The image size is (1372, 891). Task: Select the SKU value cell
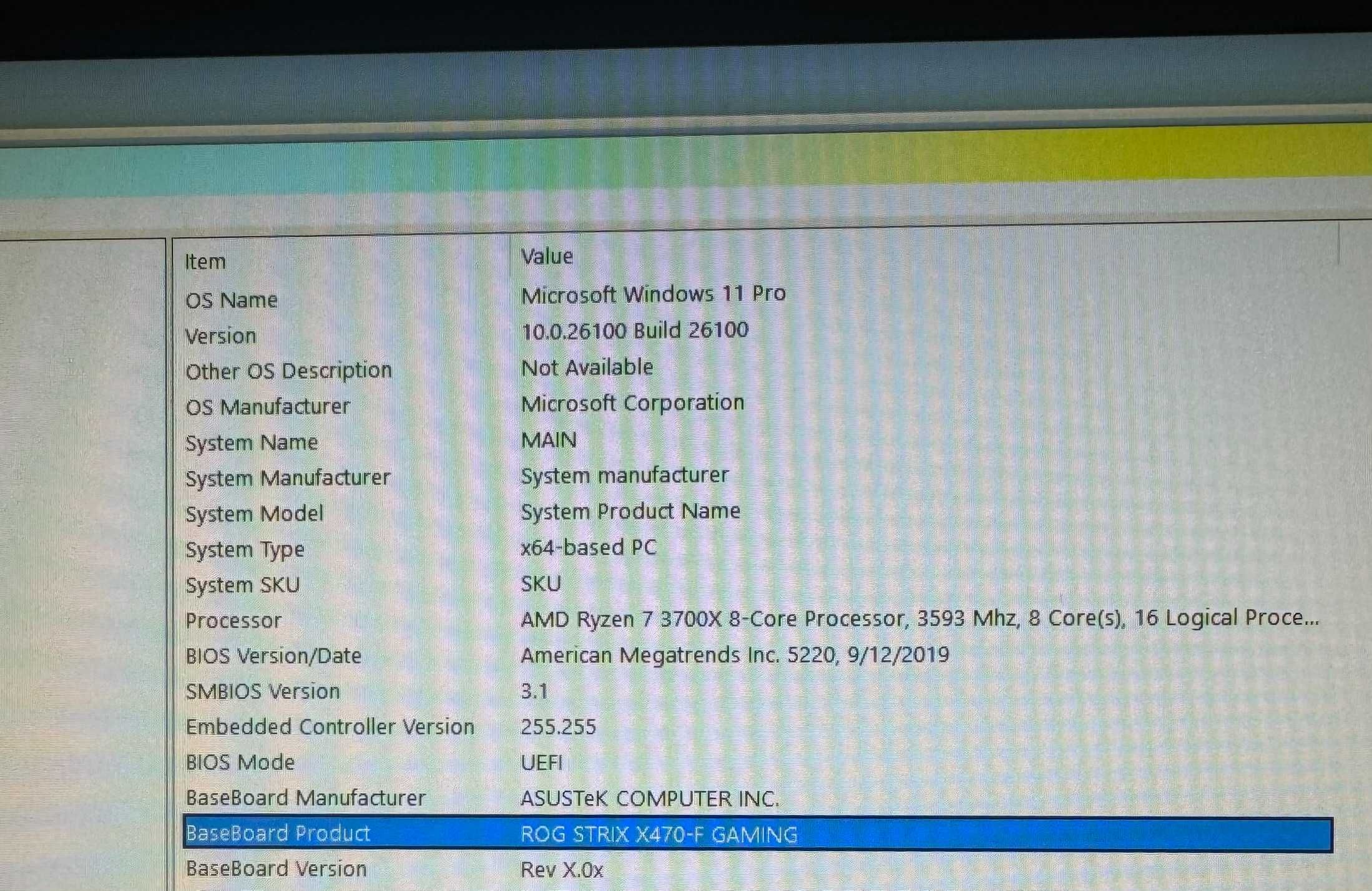541,583
